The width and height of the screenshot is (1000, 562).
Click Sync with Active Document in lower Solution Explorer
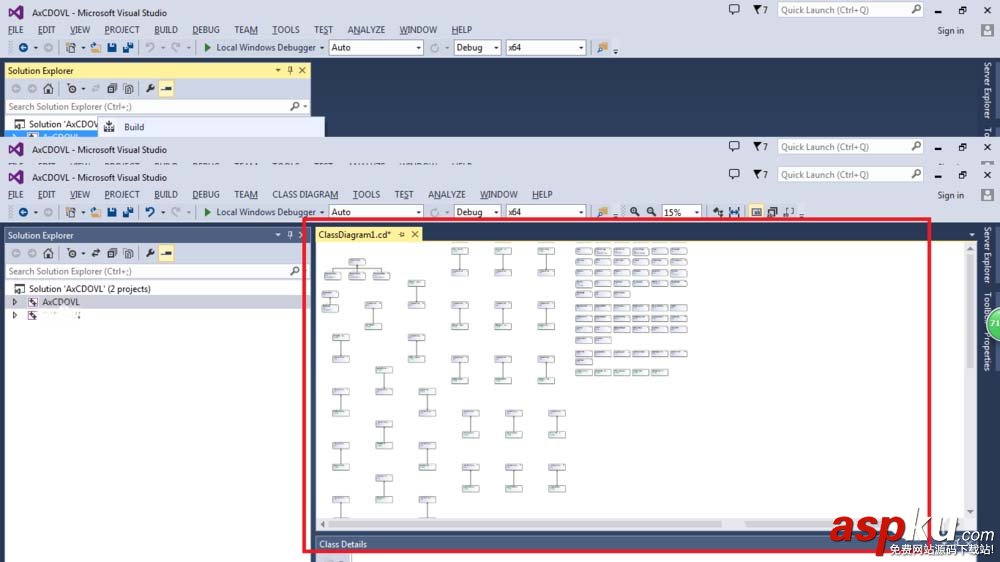point(96,253)
